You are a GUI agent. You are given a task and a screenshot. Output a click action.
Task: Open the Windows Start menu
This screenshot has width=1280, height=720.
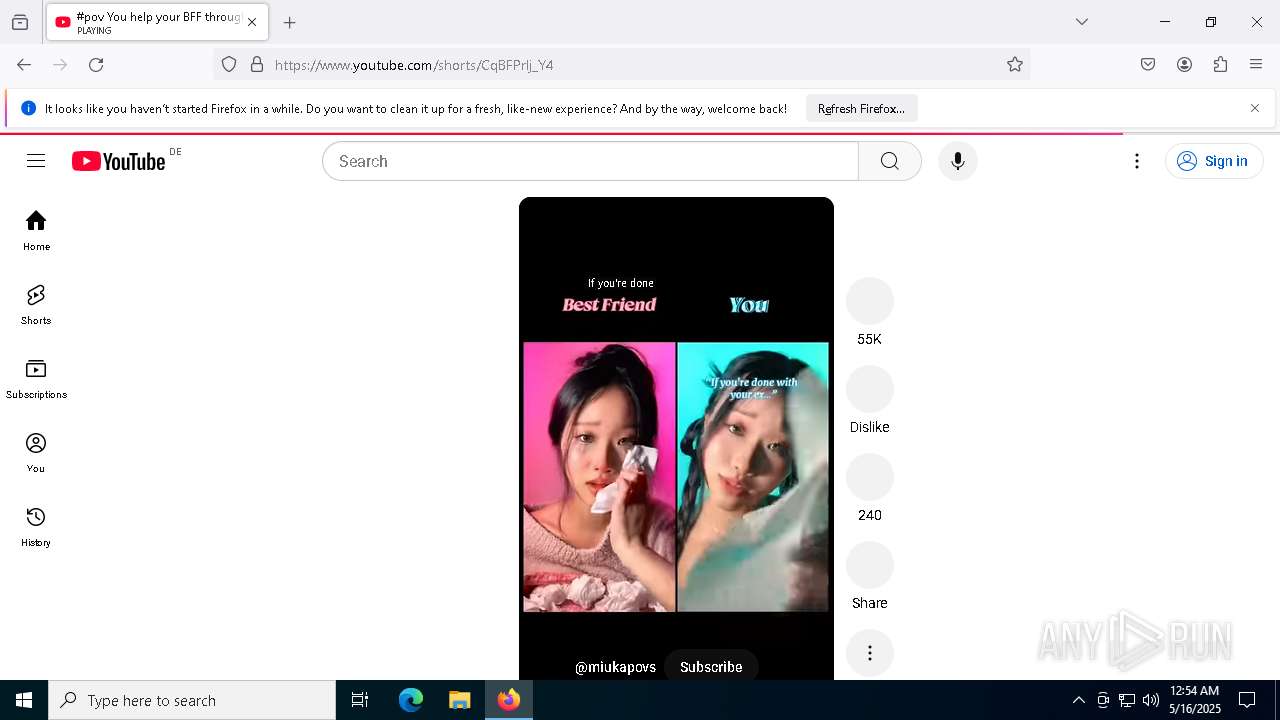[x=24, y=700]
